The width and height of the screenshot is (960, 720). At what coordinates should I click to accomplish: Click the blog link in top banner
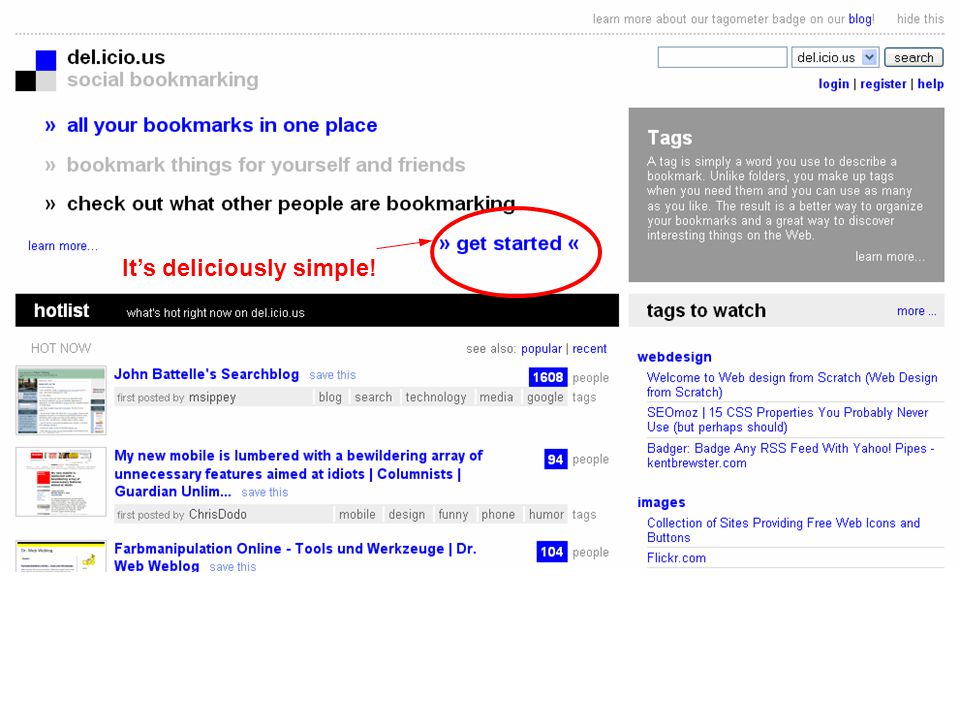(860, 19)
